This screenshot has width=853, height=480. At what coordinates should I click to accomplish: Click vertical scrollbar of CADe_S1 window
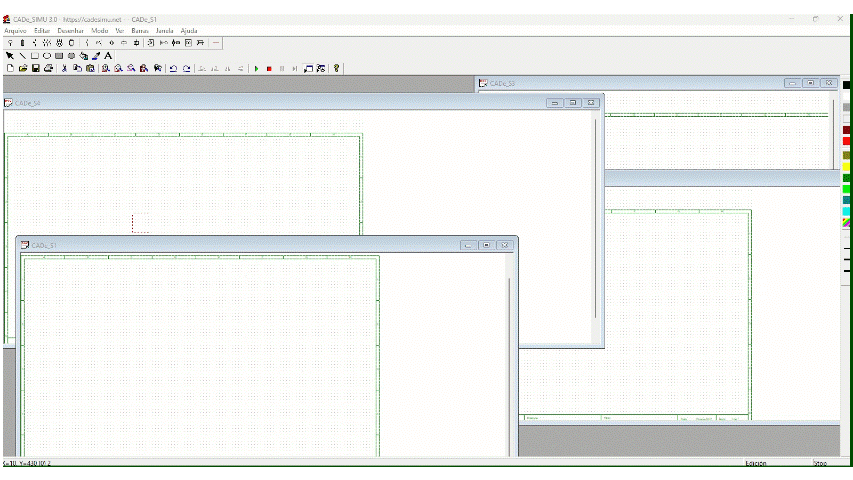[x=509, y=355]
